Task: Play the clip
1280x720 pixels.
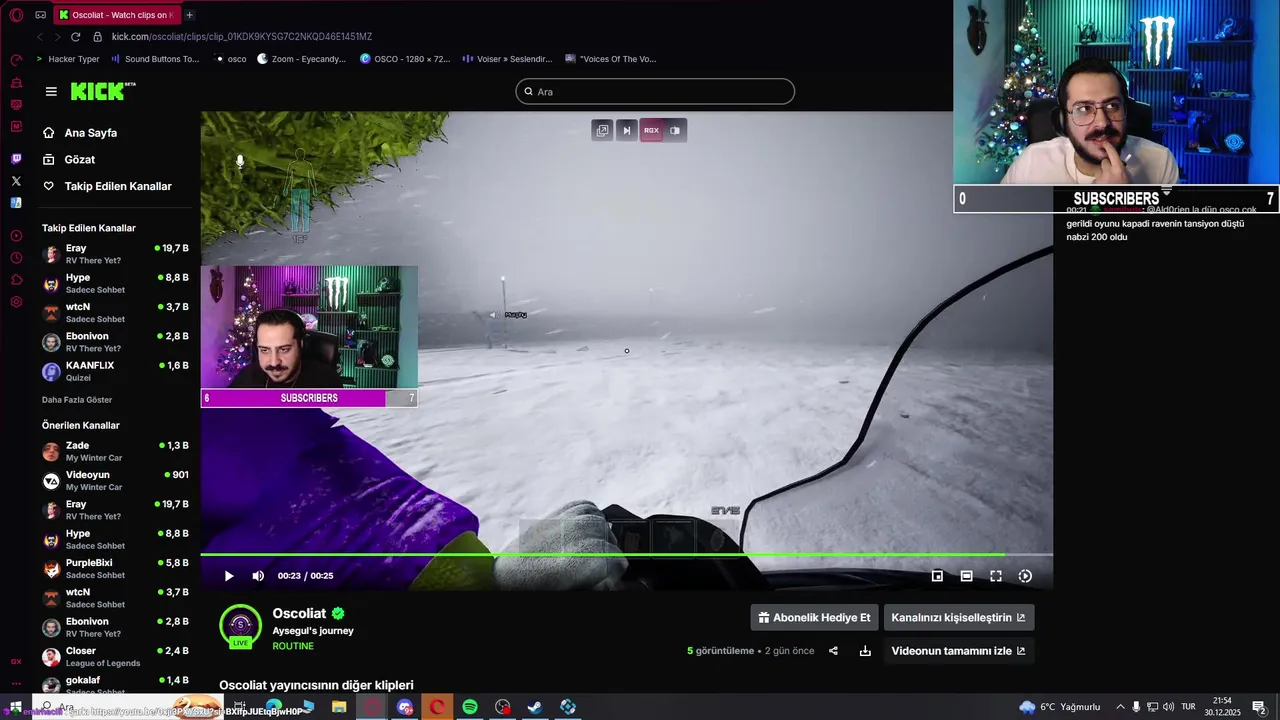Action: click(229, 576)
